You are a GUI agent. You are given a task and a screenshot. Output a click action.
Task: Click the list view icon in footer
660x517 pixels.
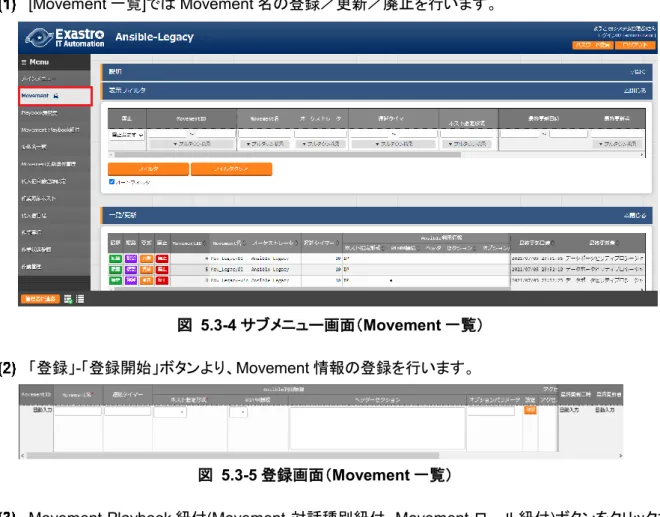(80, 299)
